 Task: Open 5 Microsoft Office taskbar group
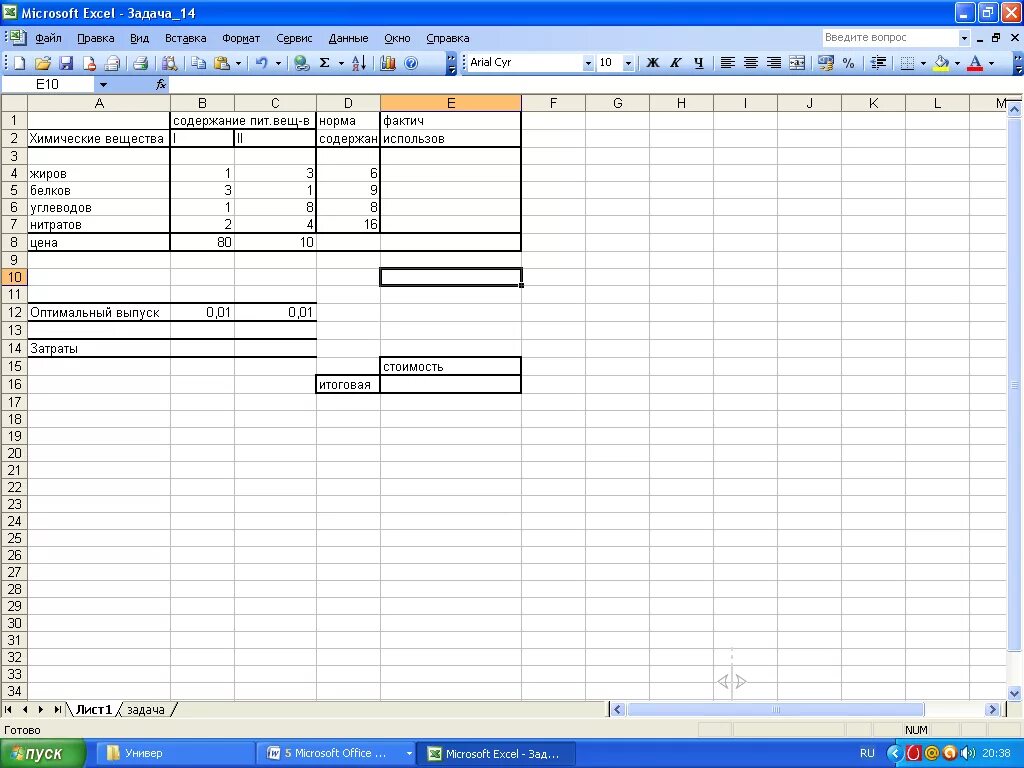tap(336, 754)
